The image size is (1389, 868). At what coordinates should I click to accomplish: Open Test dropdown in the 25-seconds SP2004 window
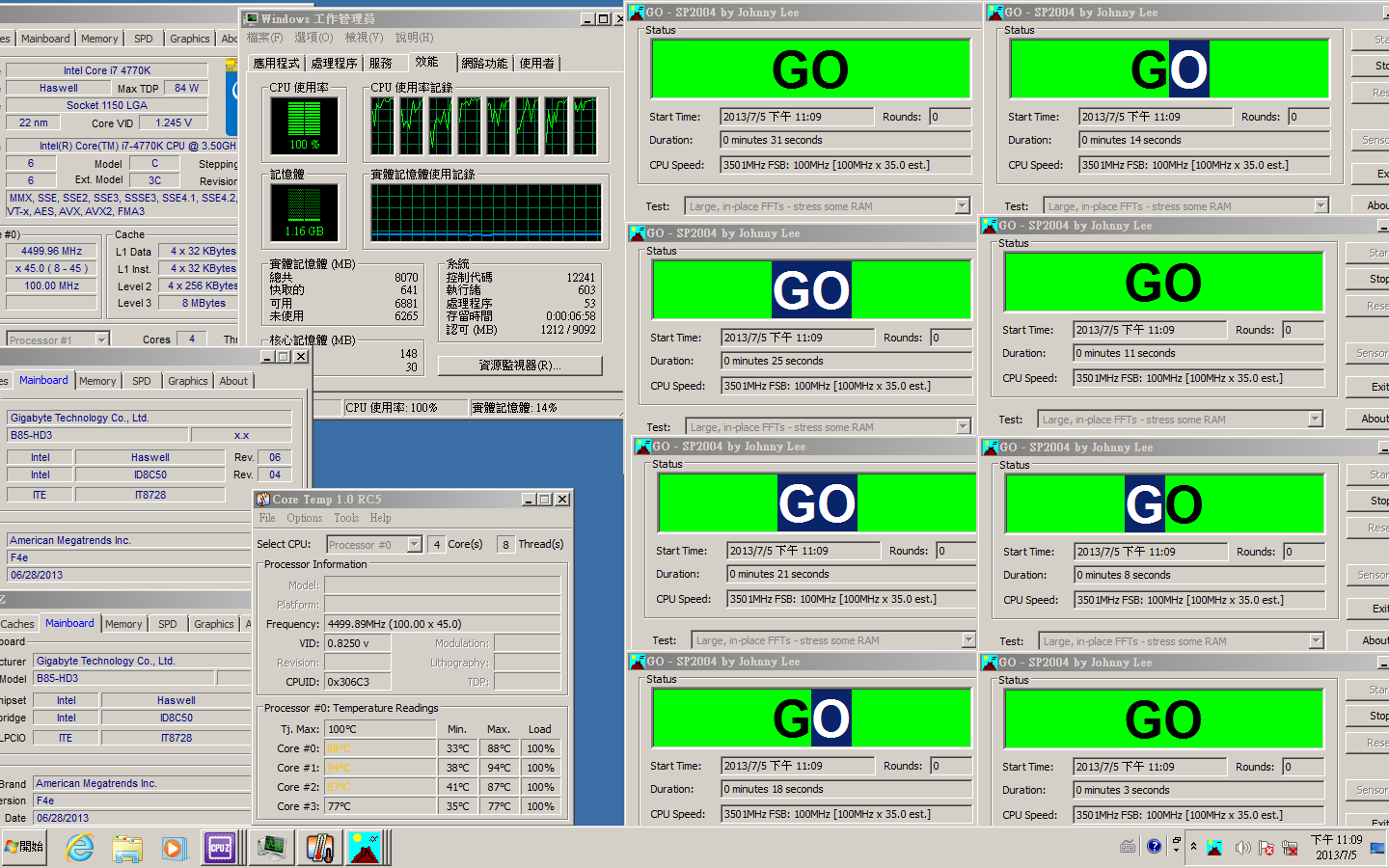[963, 426]
